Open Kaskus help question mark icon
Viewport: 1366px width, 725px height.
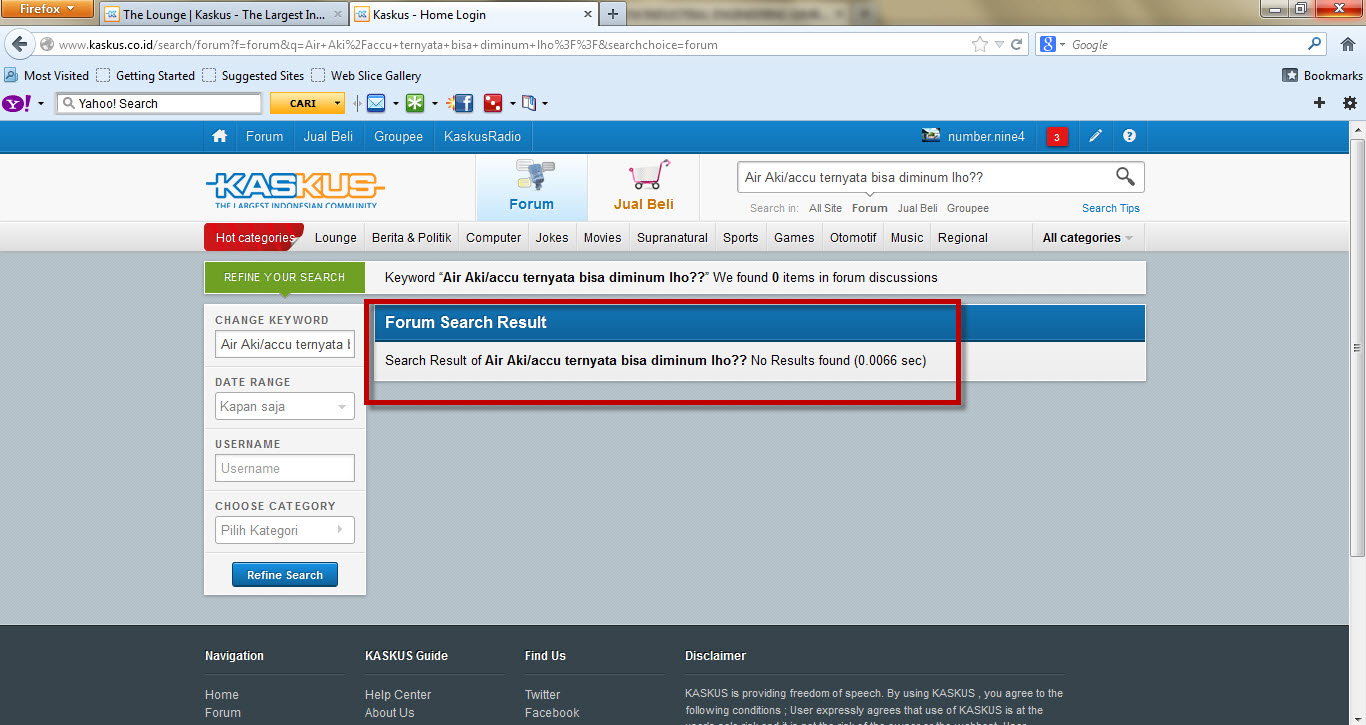tap(1129, 136)
